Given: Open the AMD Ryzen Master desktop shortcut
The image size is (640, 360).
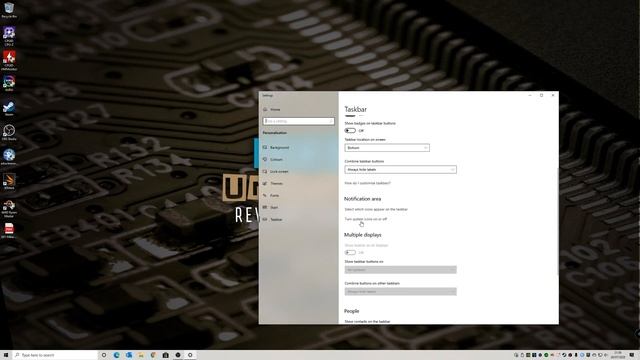Looking at the screenshot, I should point(9,208).
